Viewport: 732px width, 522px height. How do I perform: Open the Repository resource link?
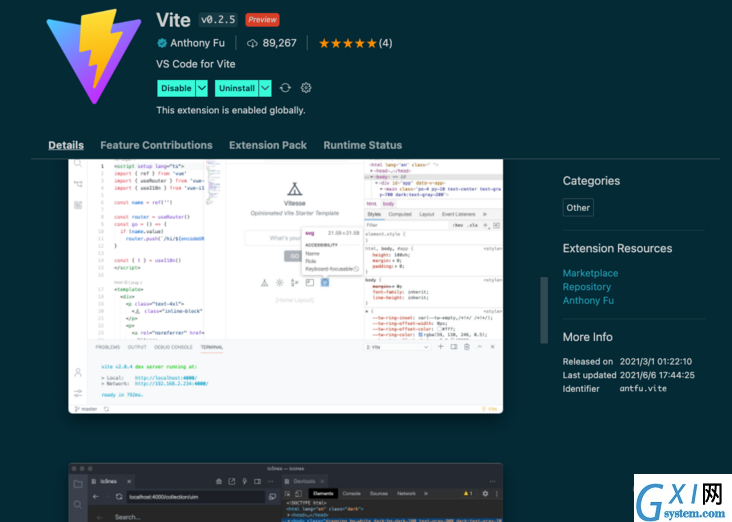tap(586, 287)
